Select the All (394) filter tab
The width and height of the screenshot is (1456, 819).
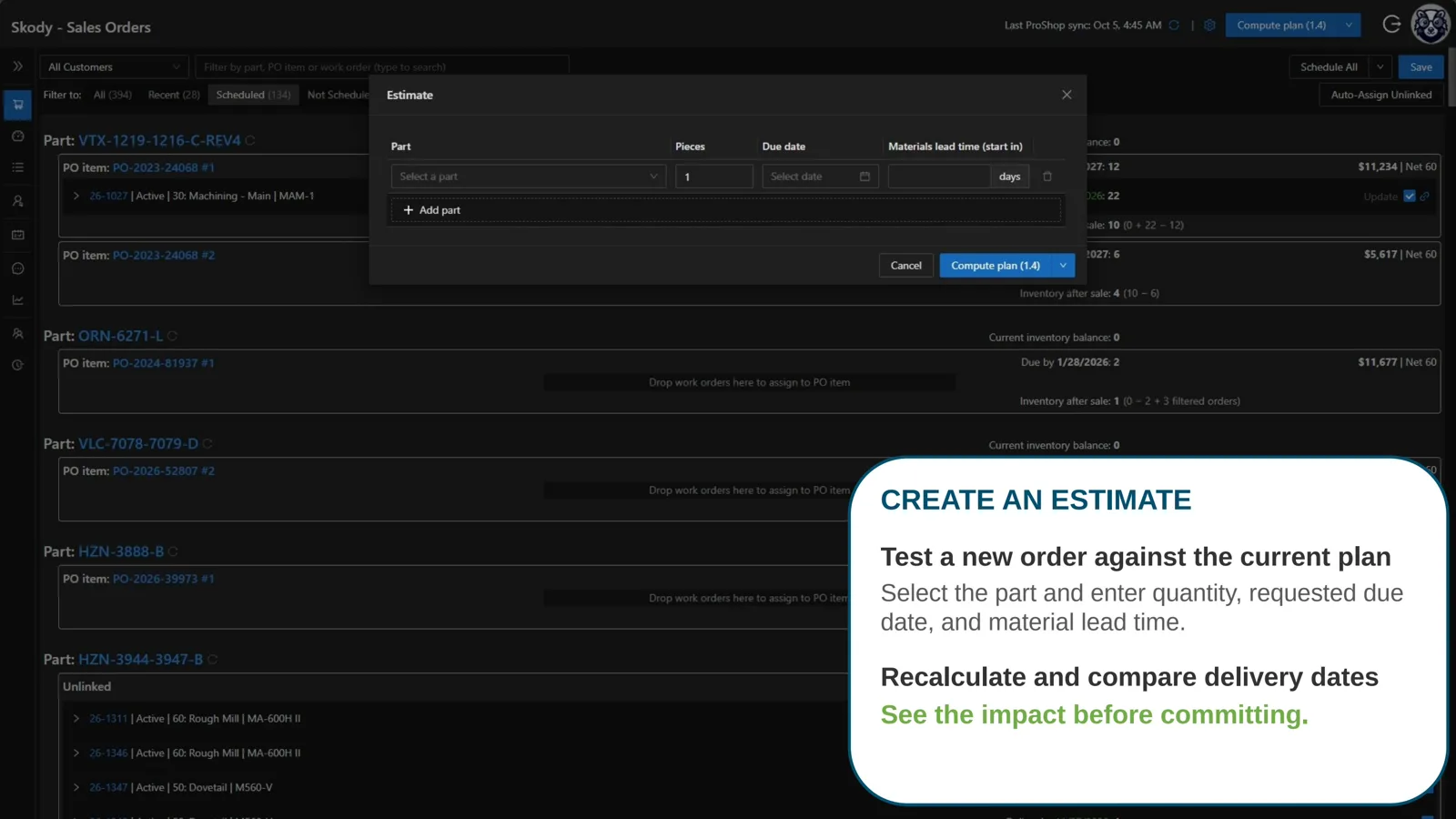113,95
